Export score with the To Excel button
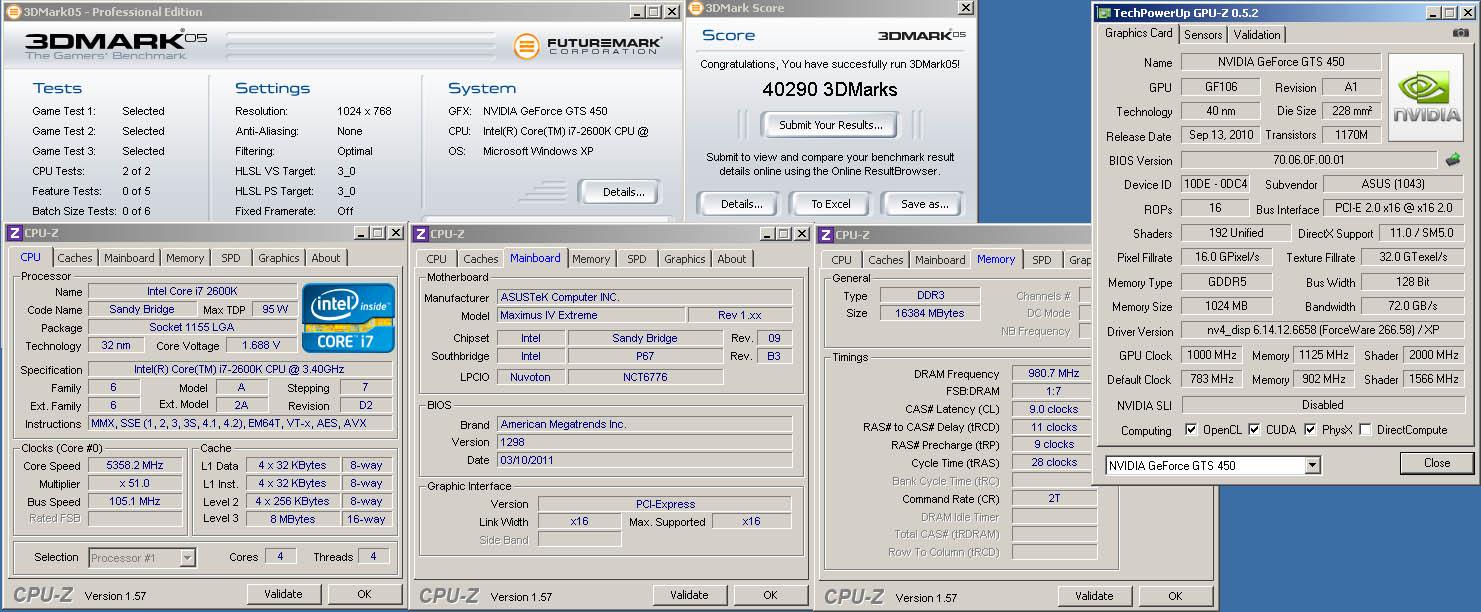Viewport: 1481px width, 612px height. [830, 204]
